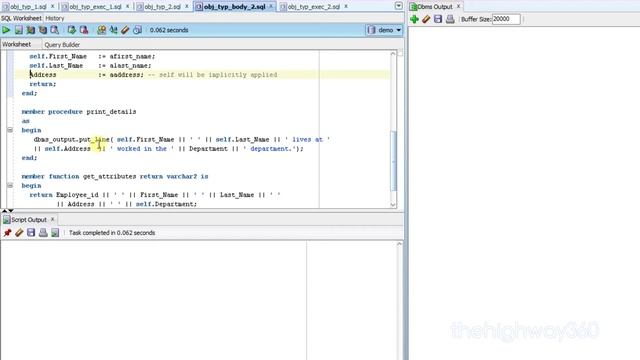Switch to the obj_typ_exec_2.sql tab
640x360 pixels.
pos(313,7)
